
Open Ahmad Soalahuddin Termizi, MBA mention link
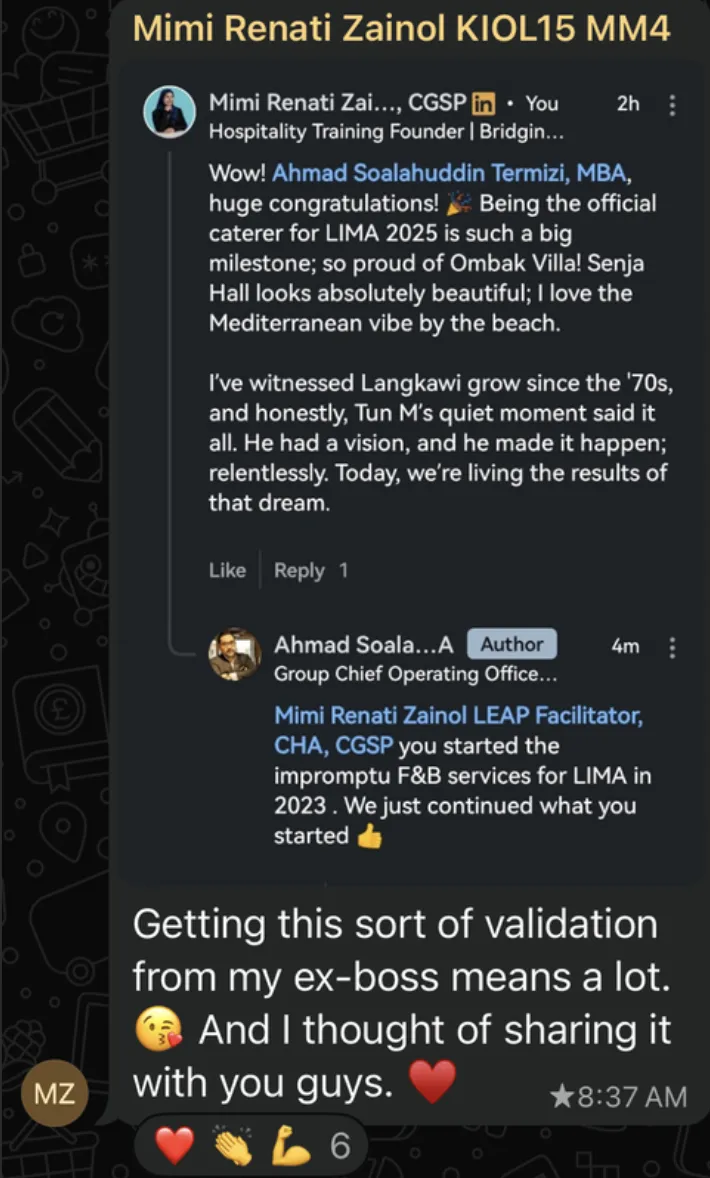449,173
